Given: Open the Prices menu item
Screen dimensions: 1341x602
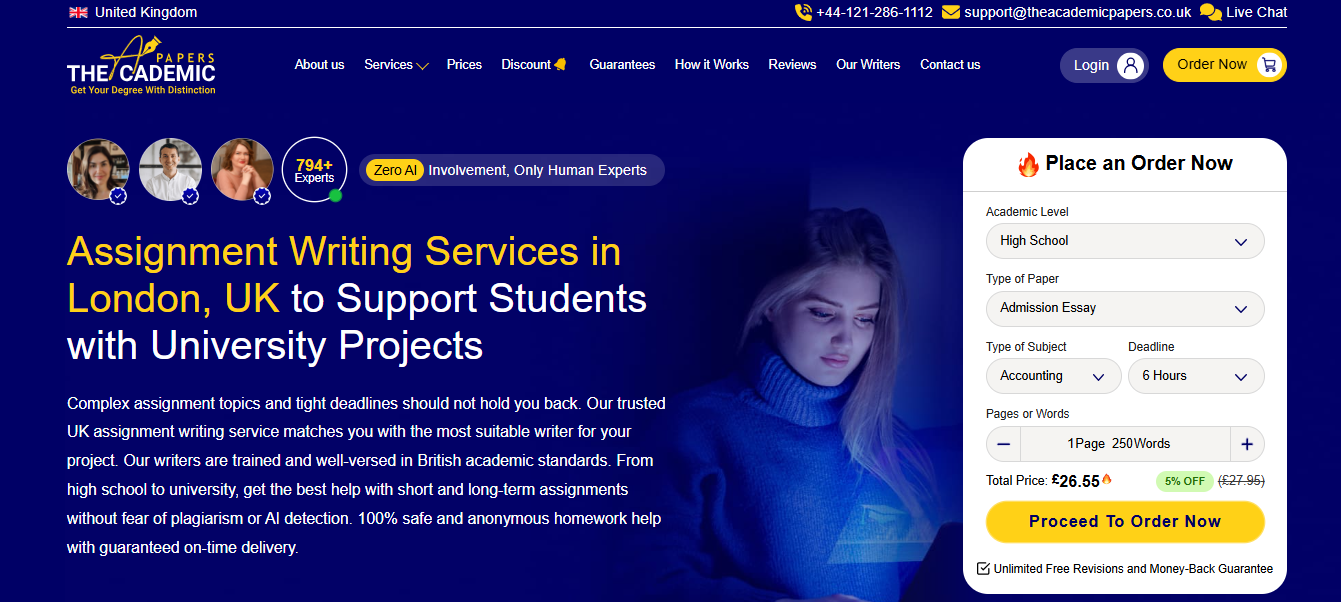Looking at the screenshot, I should (464, 64).
